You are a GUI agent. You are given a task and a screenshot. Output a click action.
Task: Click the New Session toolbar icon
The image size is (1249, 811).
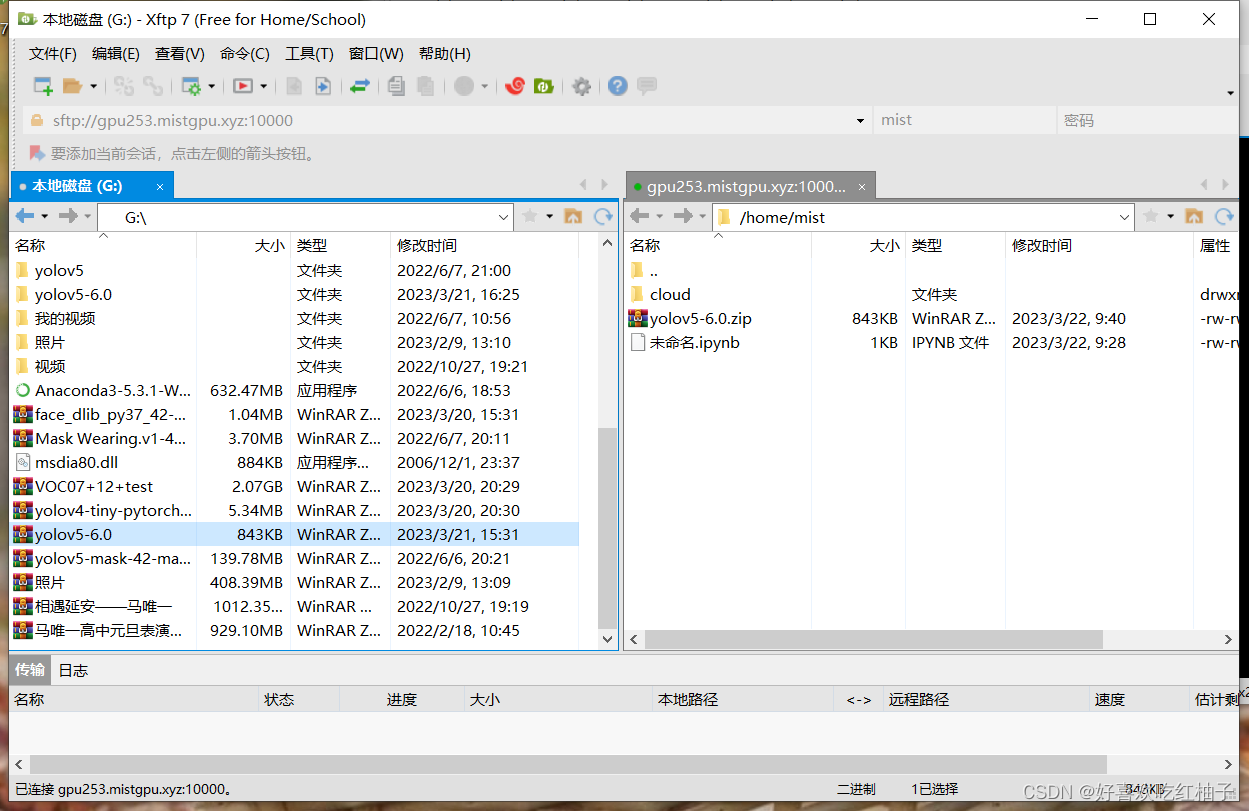click(x=43, y=86)
